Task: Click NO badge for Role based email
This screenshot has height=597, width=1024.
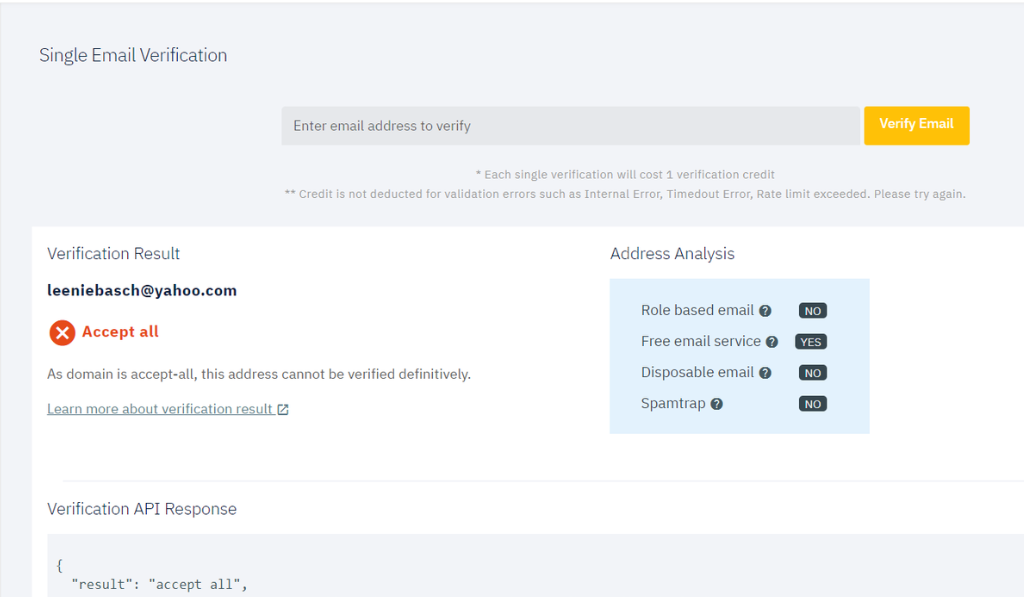Action: click(812, 311)
